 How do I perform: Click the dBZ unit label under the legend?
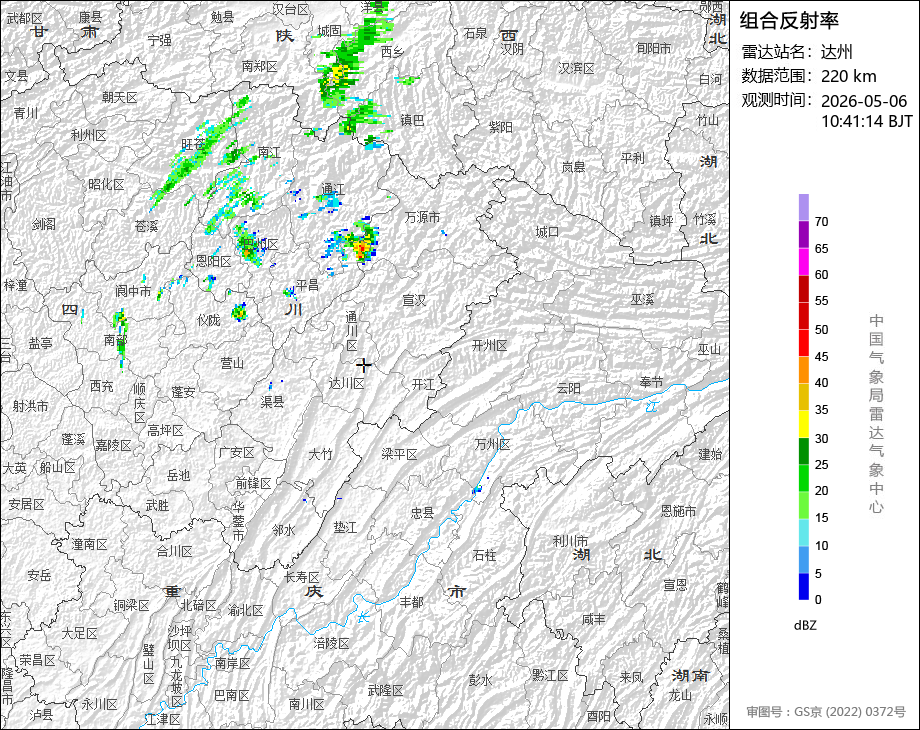coord(805,625)
